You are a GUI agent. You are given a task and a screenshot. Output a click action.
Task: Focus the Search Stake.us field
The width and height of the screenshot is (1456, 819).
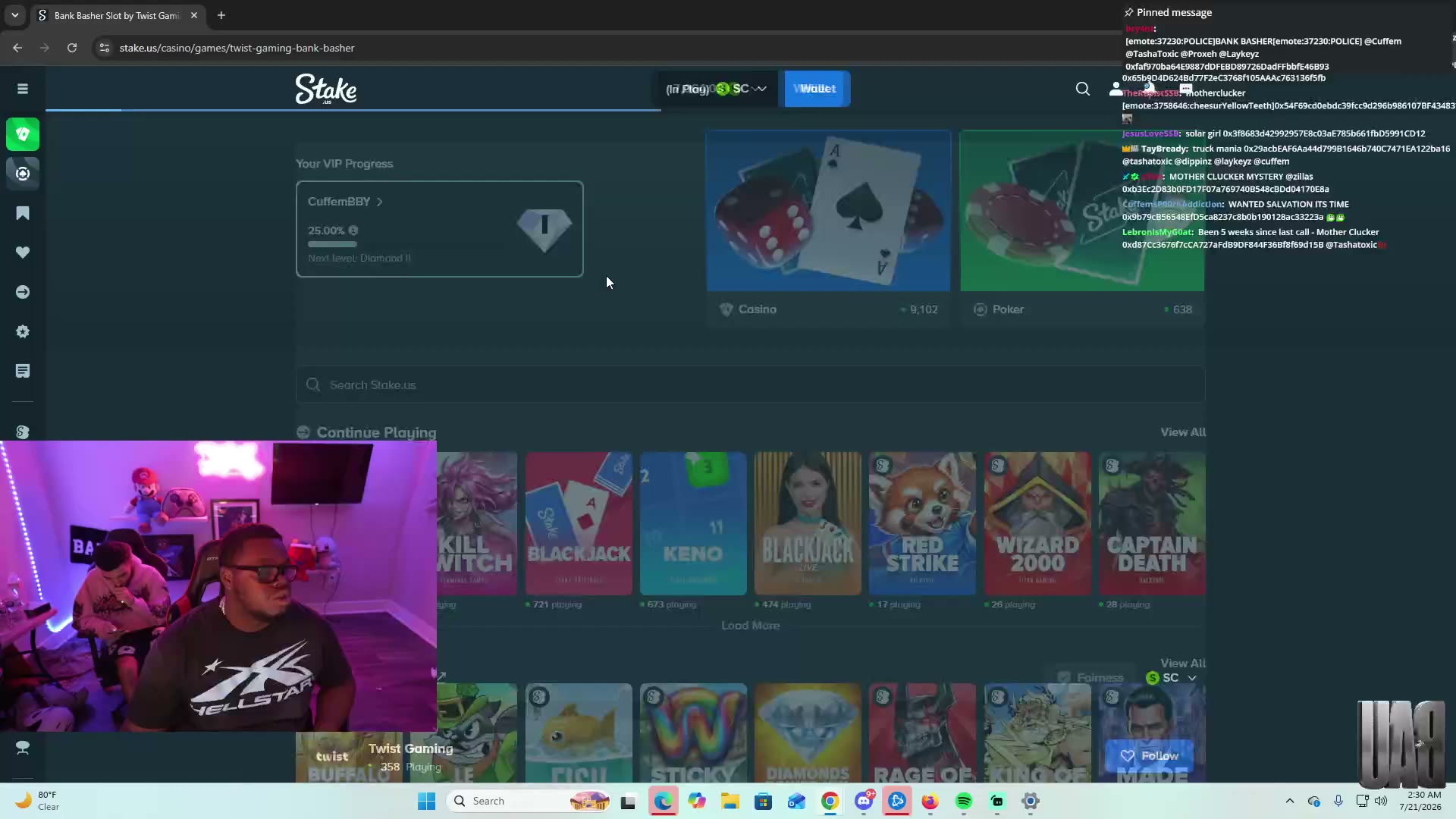[x=751, y=385]
